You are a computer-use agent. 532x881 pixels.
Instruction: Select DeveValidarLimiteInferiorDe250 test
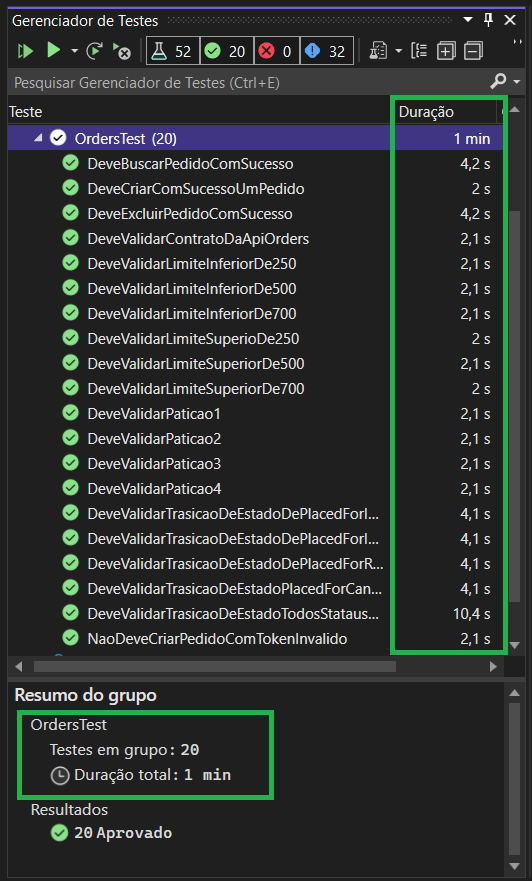(192, 264)
